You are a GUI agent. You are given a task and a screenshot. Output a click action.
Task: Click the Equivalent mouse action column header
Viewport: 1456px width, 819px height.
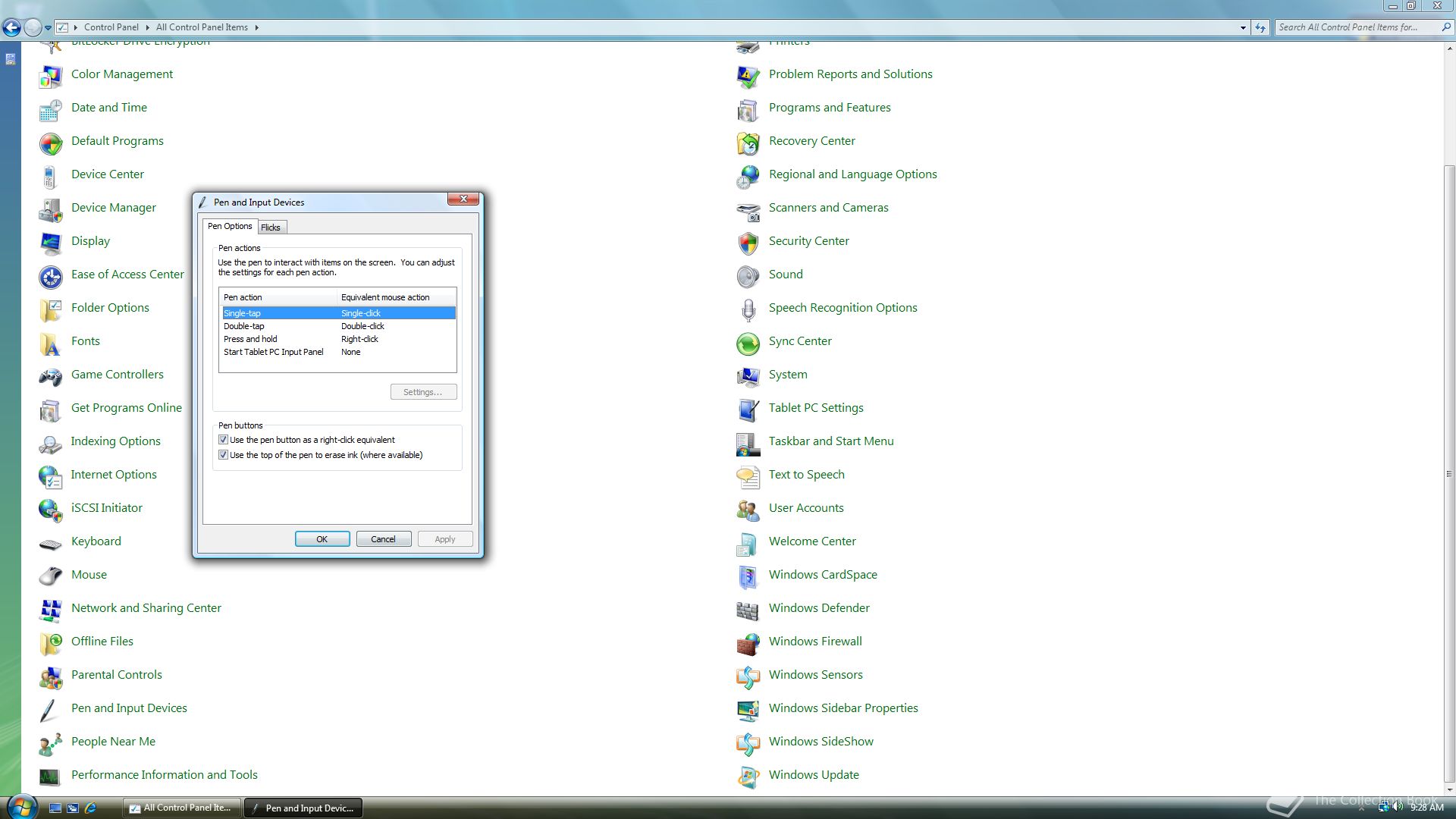pos(396,297)
